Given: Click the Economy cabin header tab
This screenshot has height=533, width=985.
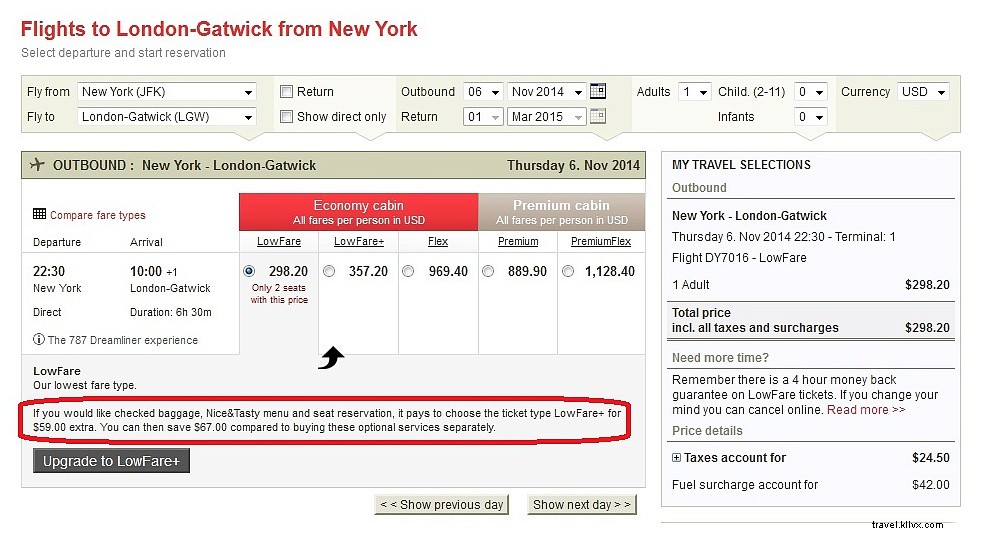Looking at the screenshot, I should click(x=358, y=212).
